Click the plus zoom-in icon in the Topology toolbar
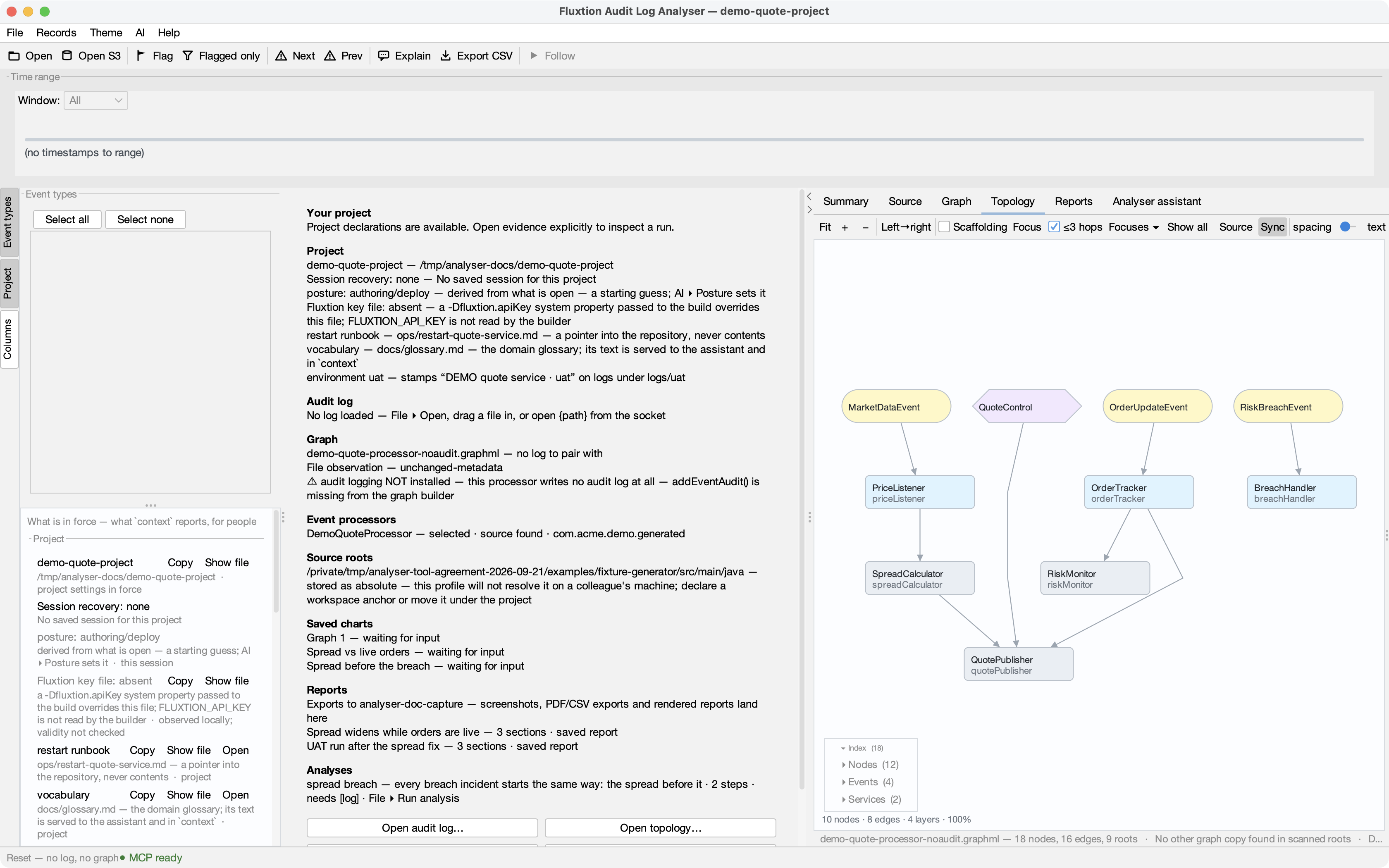This screenshot has height=868, width=1389. tap(845, 227)
